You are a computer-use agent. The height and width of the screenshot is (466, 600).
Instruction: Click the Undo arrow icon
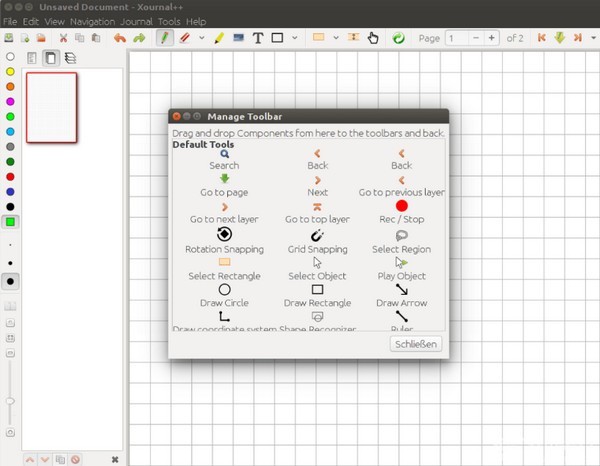[121, 38]
